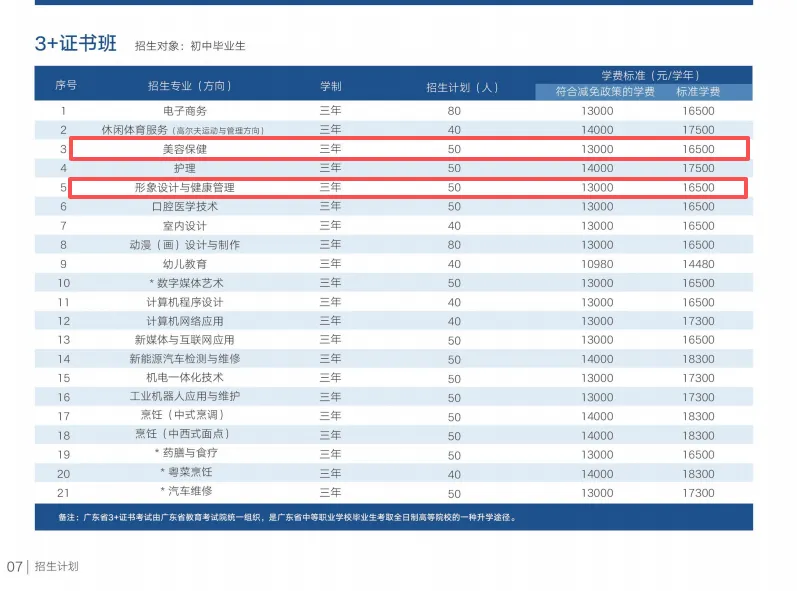Screen dimensions: 797x591
Task: Click the enrollment plan '80' for 动漫设计与制作
Action: 454,245
